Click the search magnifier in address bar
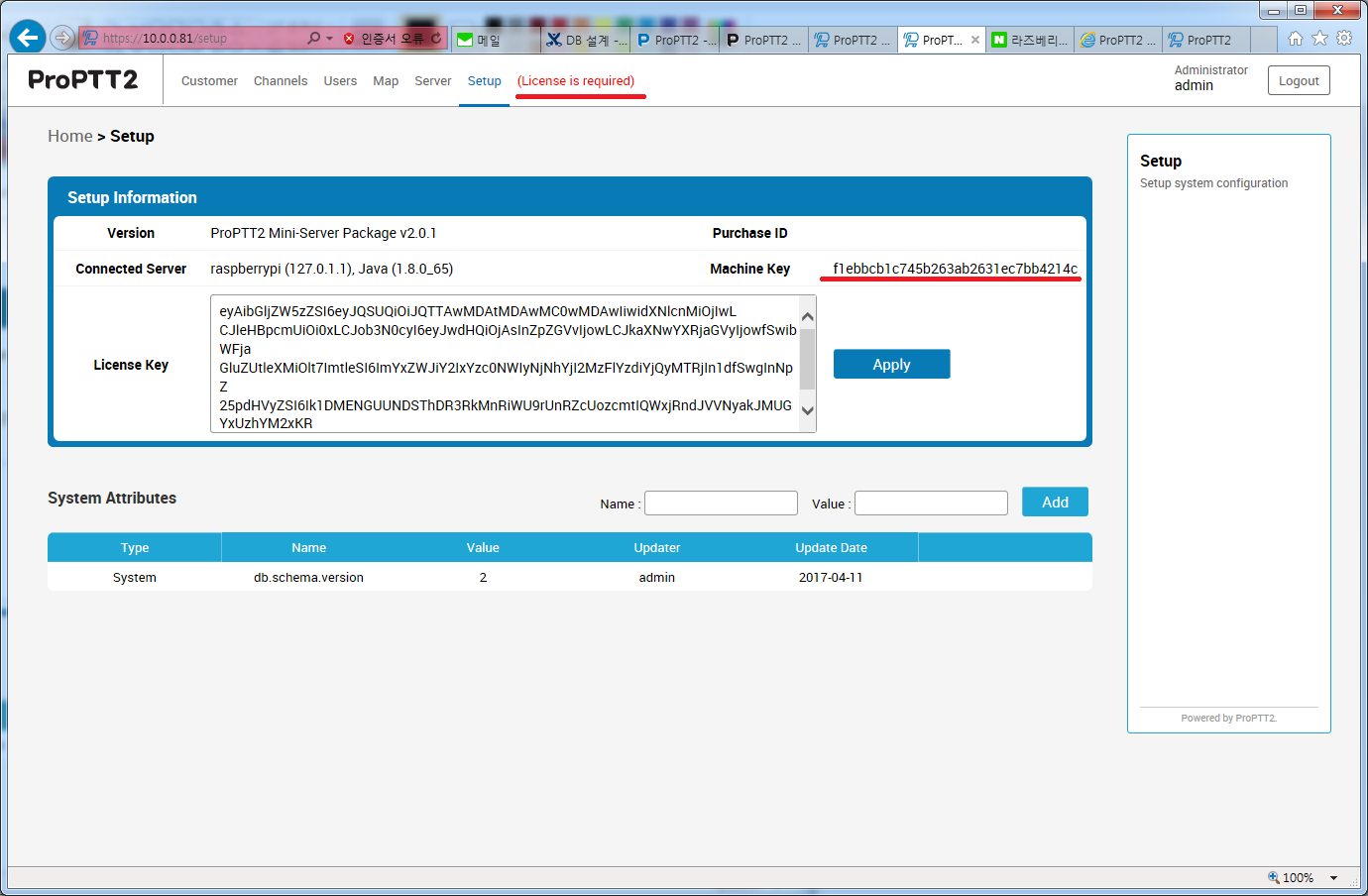 click(x=313, y=39)
